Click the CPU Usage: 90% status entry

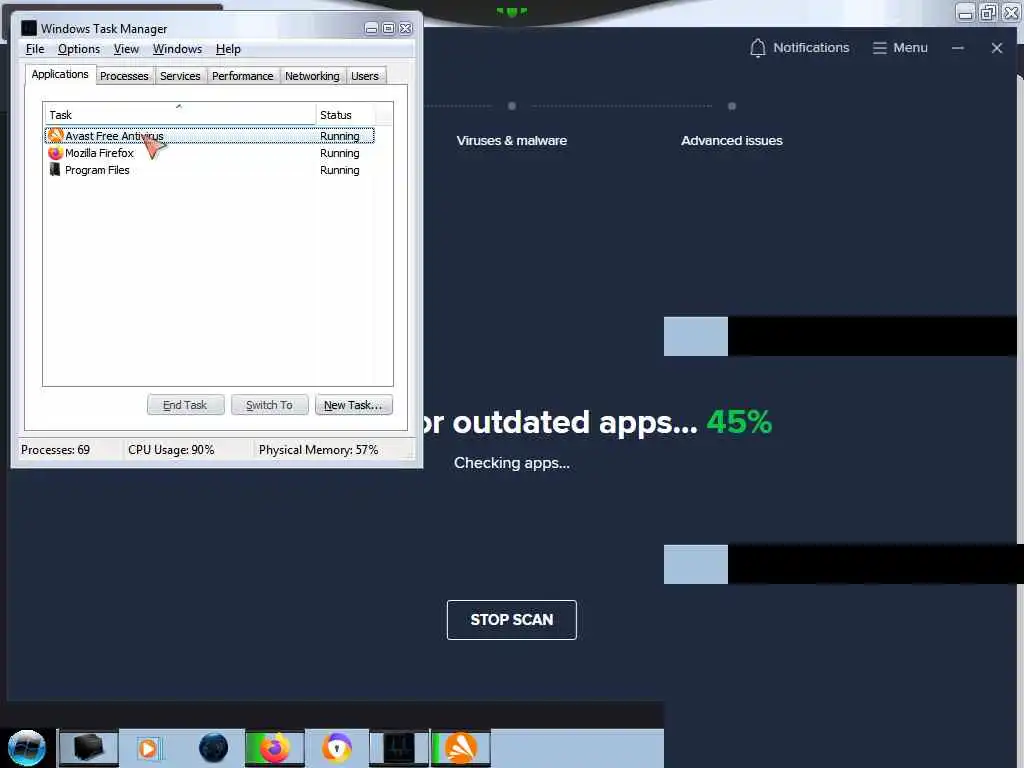pyautogui.click(x=171, y=450)
